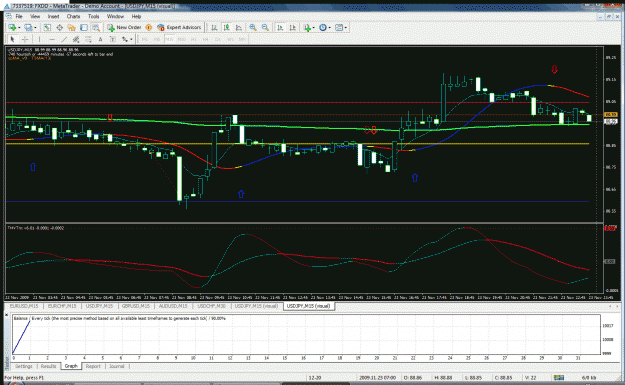
Task: Click the connection status indicator in status bar
Action: pyautogui.click(x=559, y=377)
